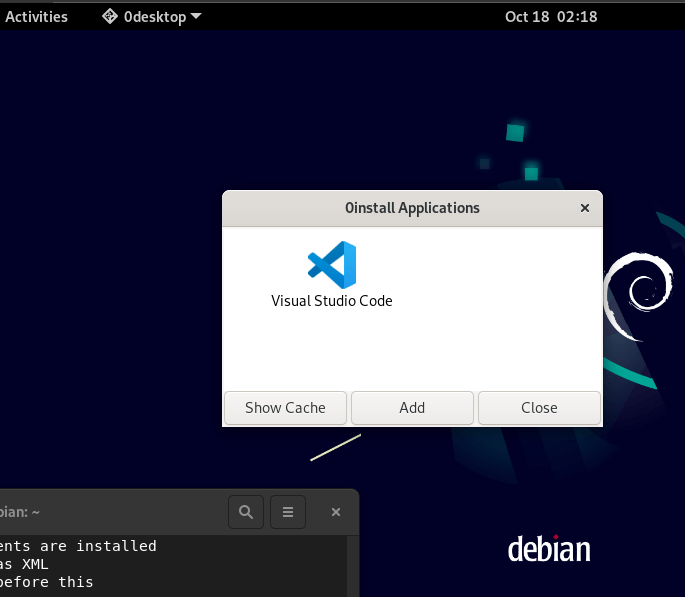The image size is (685, 597).
Task: Click the Close button in dialog
Action: pos(539,407)
